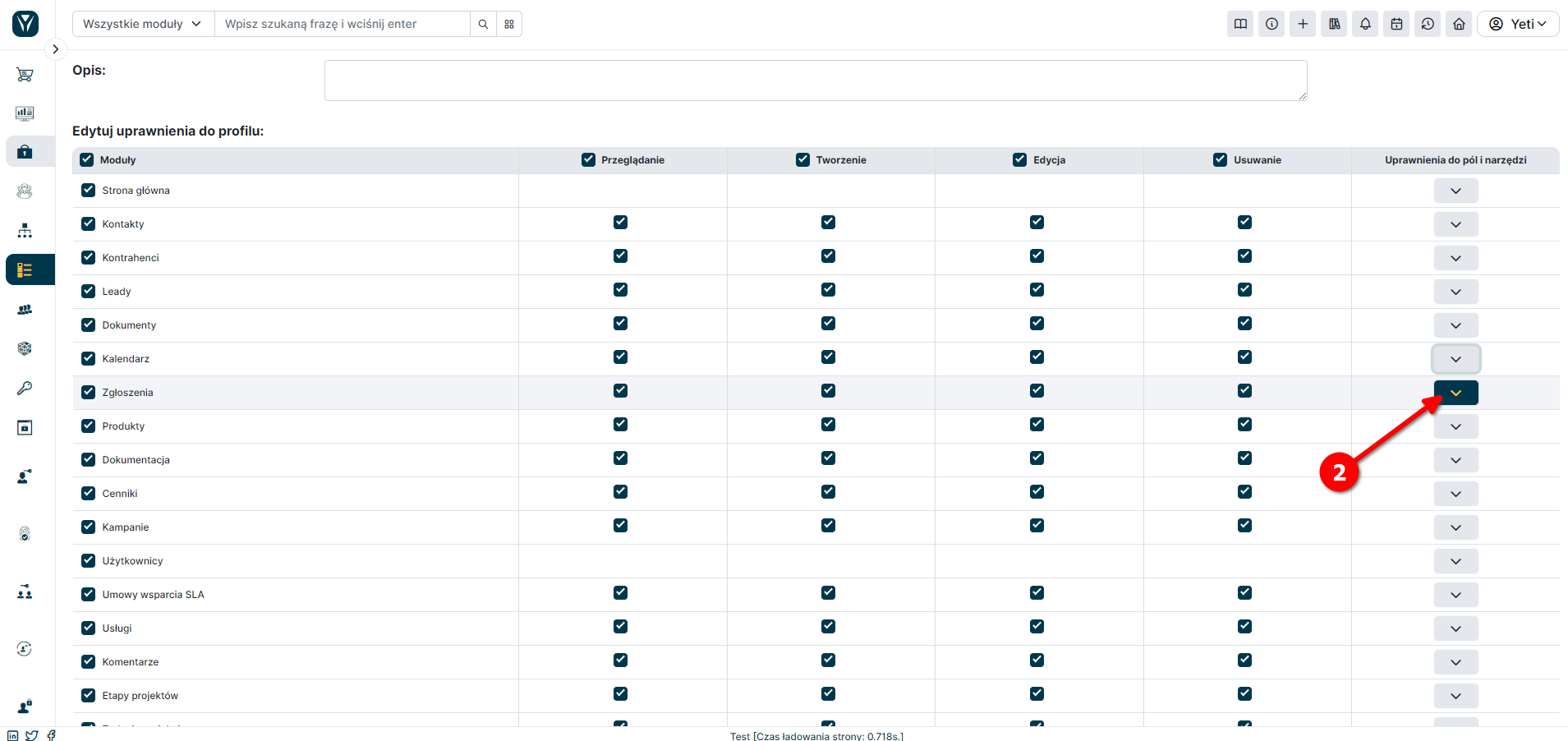
Task: Expand field permissions for Zgłoszenia
Action: (x=1455, y=393)
